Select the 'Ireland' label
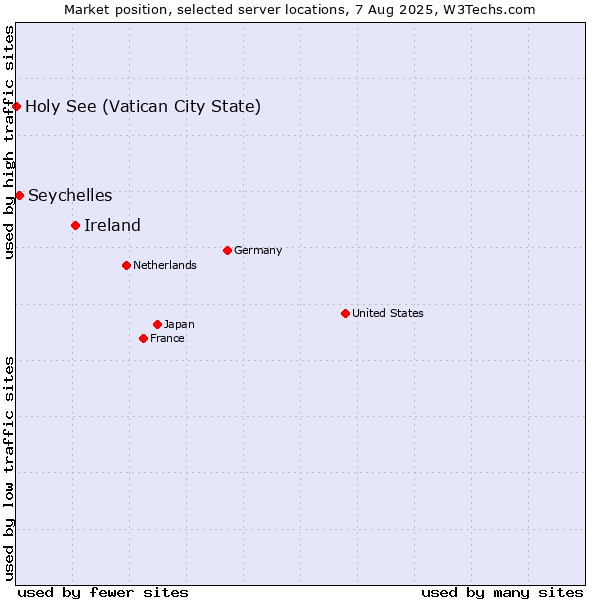The image size is (600, 600). [x=112, y=225]
